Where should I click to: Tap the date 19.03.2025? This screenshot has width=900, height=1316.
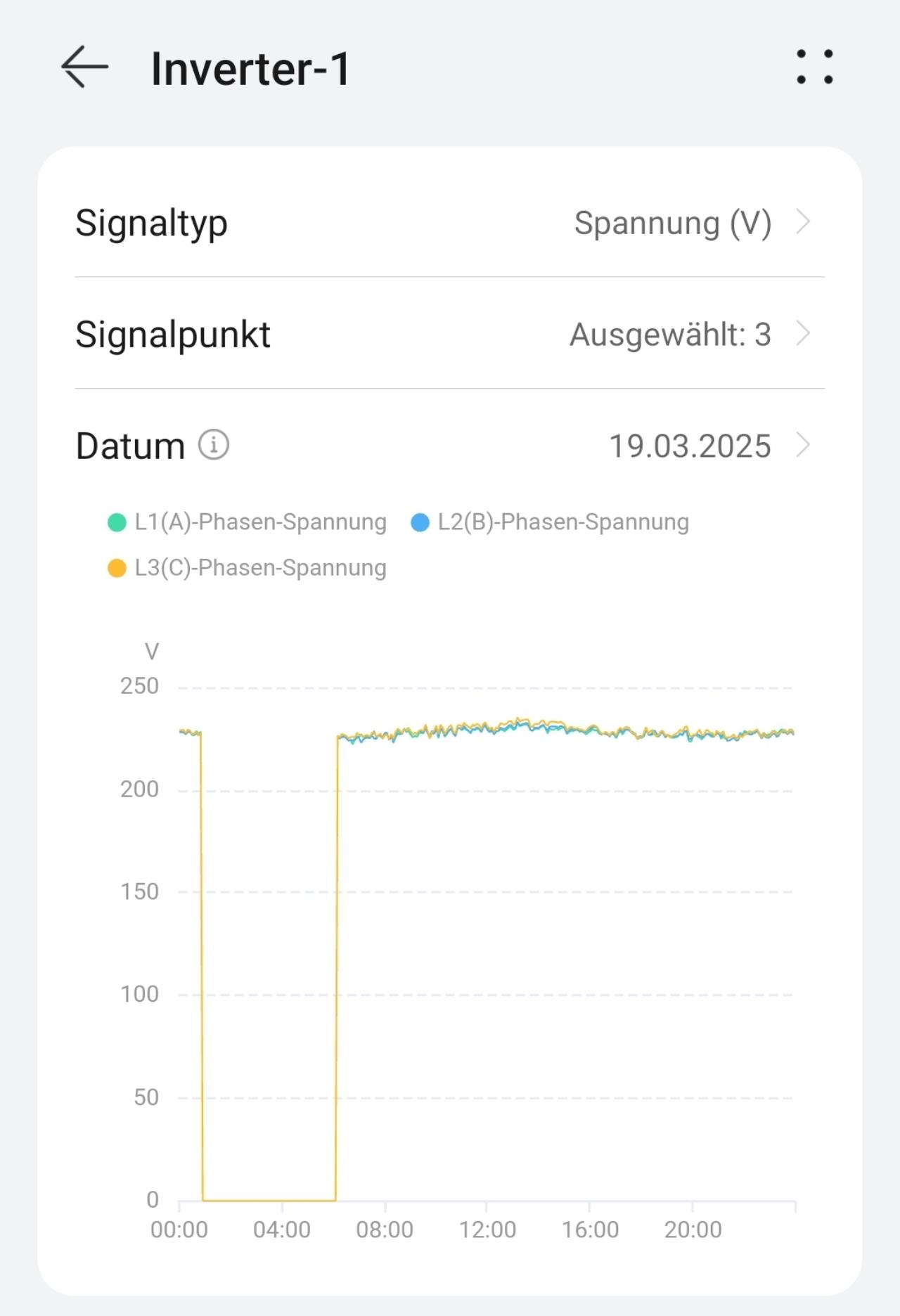(x=690, y=446)
